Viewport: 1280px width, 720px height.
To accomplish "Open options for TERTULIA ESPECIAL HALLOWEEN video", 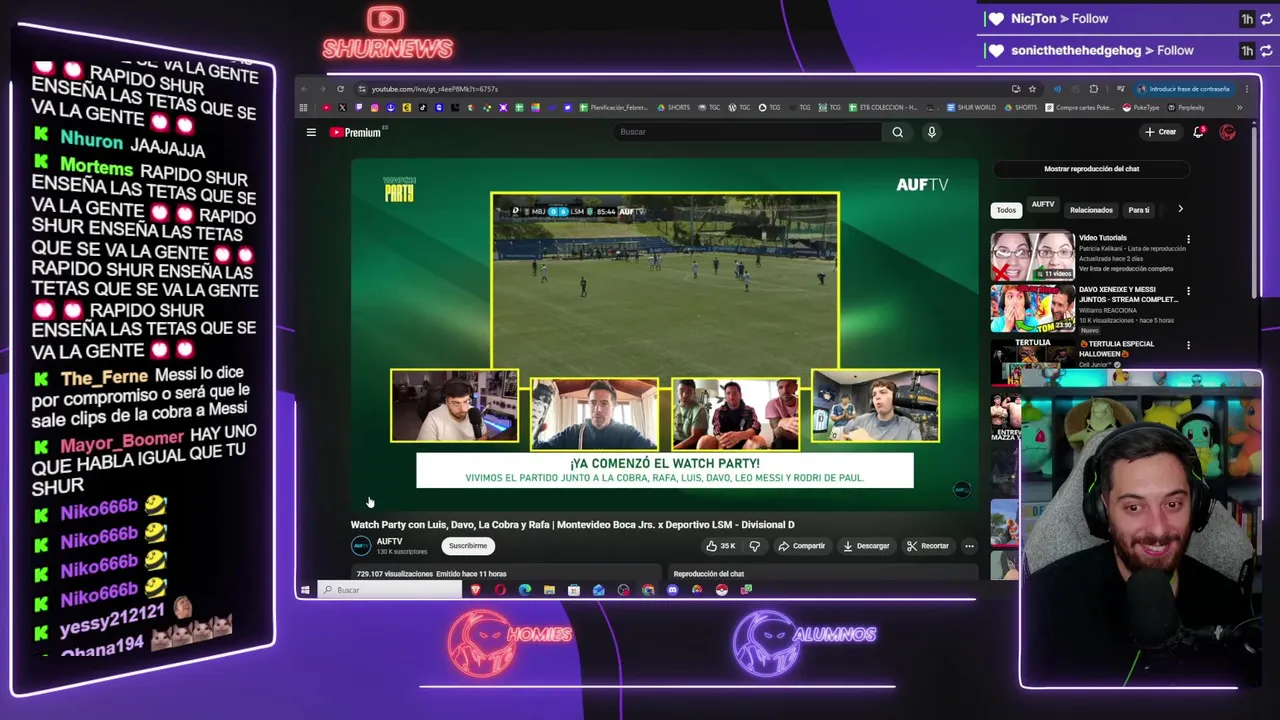I will click(1188, 346).
